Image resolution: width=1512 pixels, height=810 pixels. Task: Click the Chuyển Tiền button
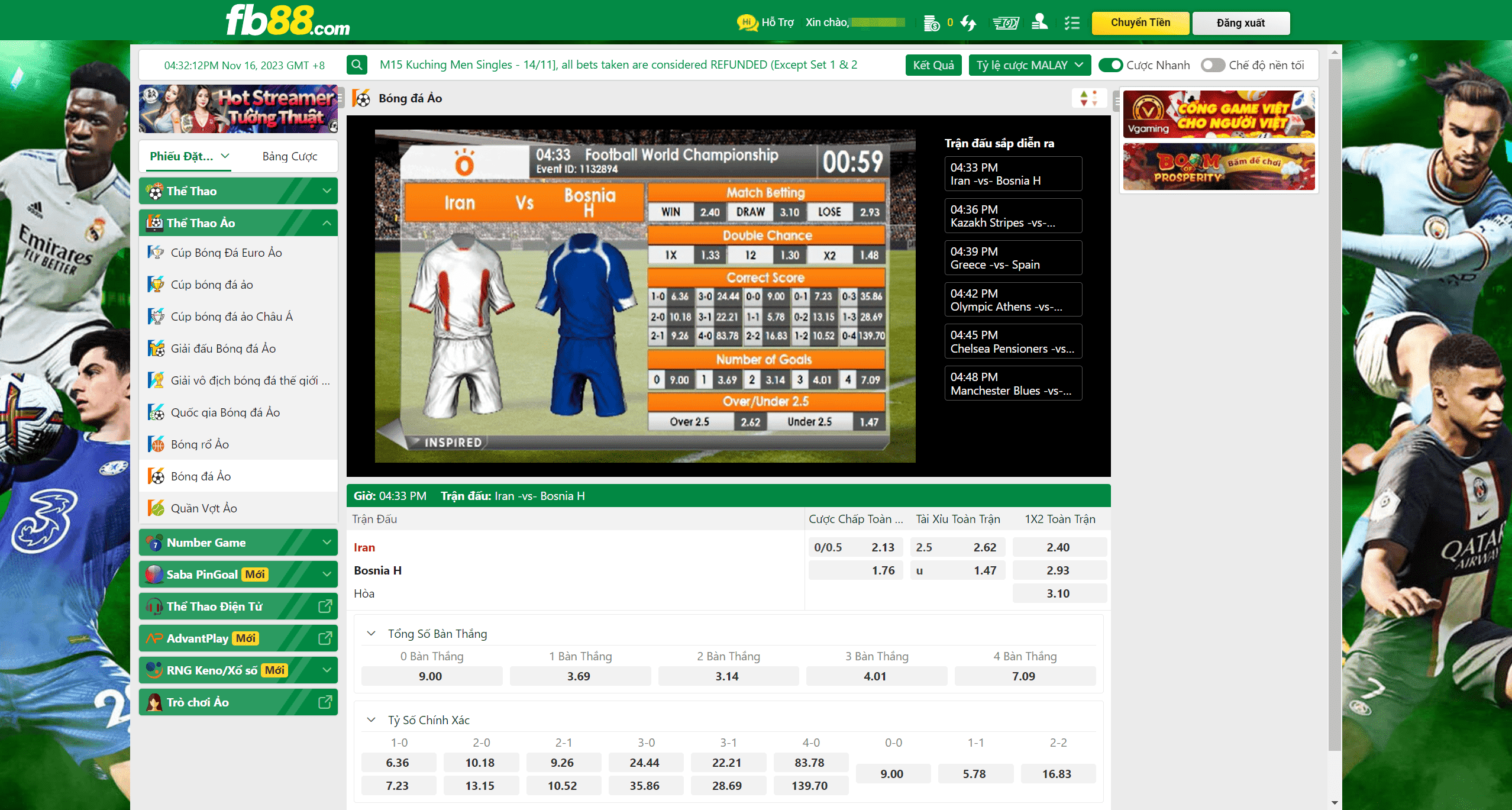pos(1140,23)
